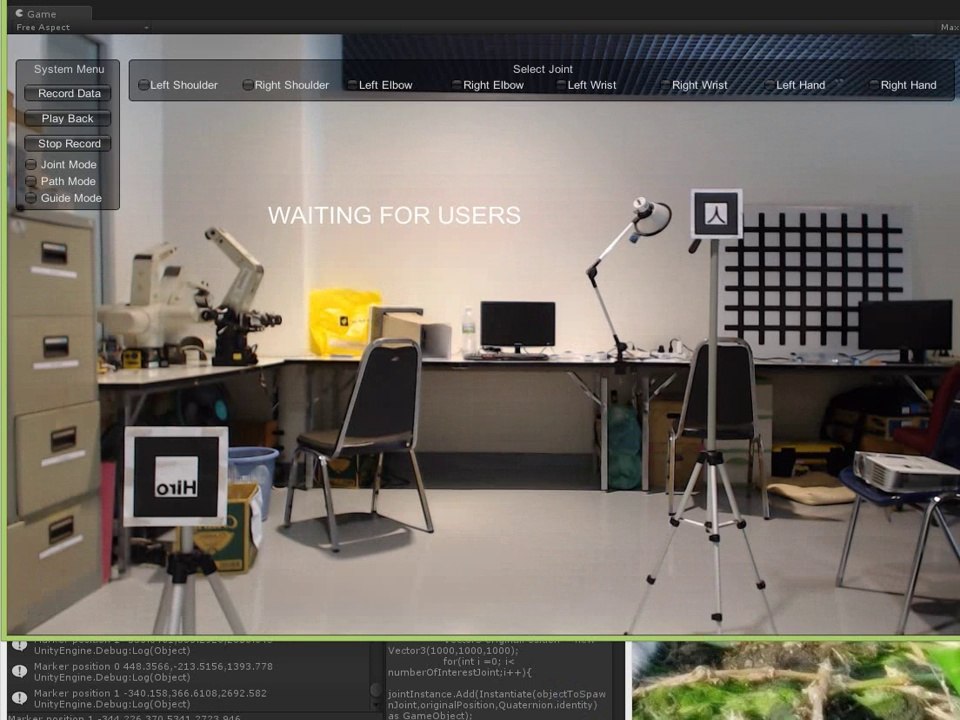Switch to the Game tab
The width and height of the screenshot is (960, 720).
click(x=50, y=13)
